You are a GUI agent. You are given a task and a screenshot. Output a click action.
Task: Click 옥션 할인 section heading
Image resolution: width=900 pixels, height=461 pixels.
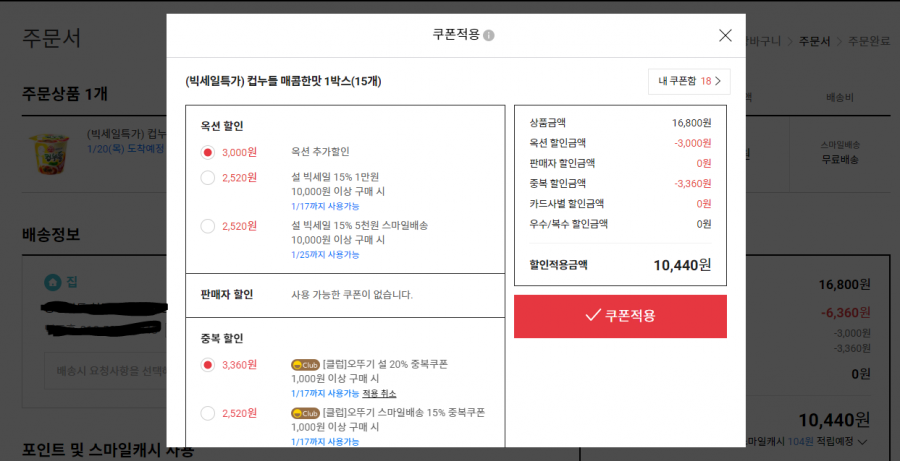click(222, 126)
